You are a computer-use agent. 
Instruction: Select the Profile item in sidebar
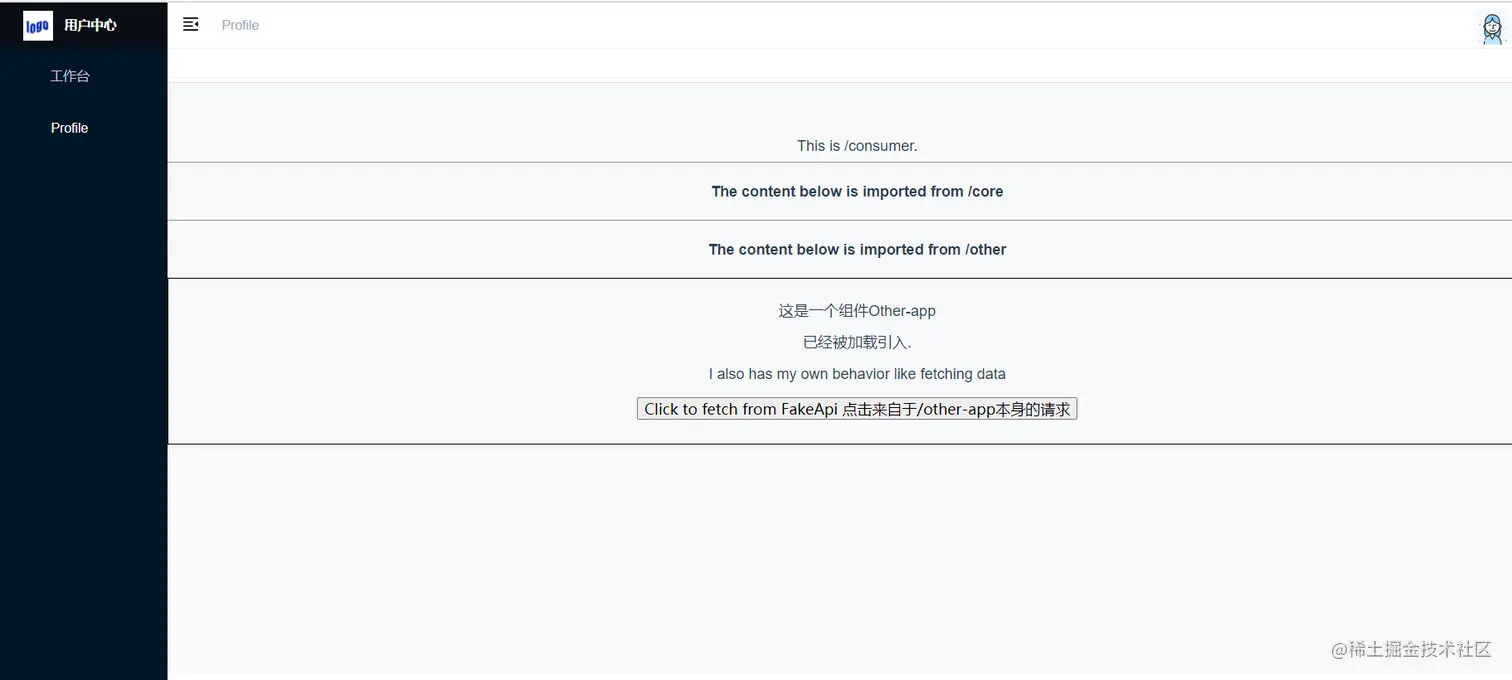click(x=70, y=128)
